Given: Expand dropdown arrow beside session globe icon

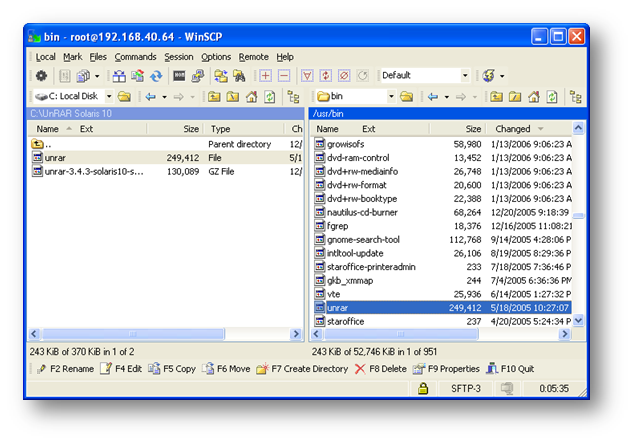Looking at the screenshot, I should [502, 76].
